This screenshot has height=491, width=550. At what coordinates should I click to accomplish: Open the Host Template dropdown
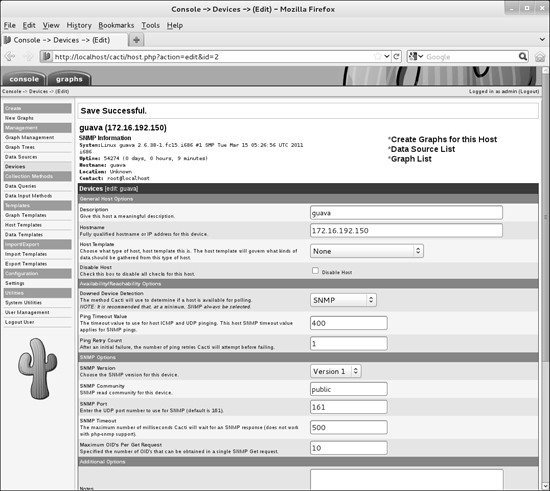point(367,251)
